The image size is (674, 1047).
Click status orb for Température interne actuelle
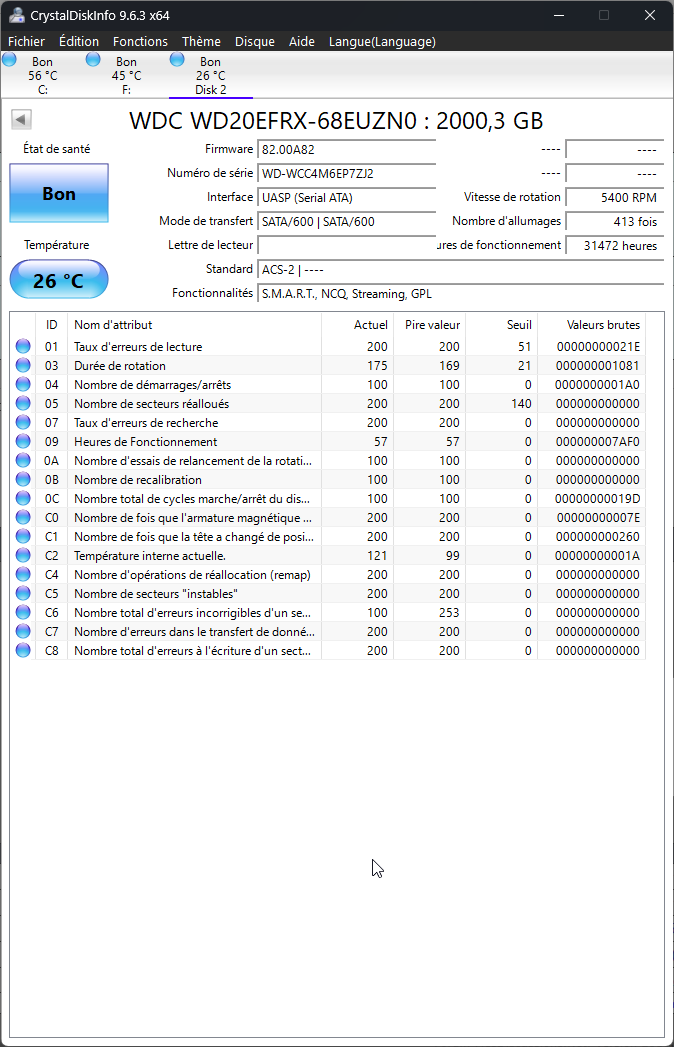22,556
